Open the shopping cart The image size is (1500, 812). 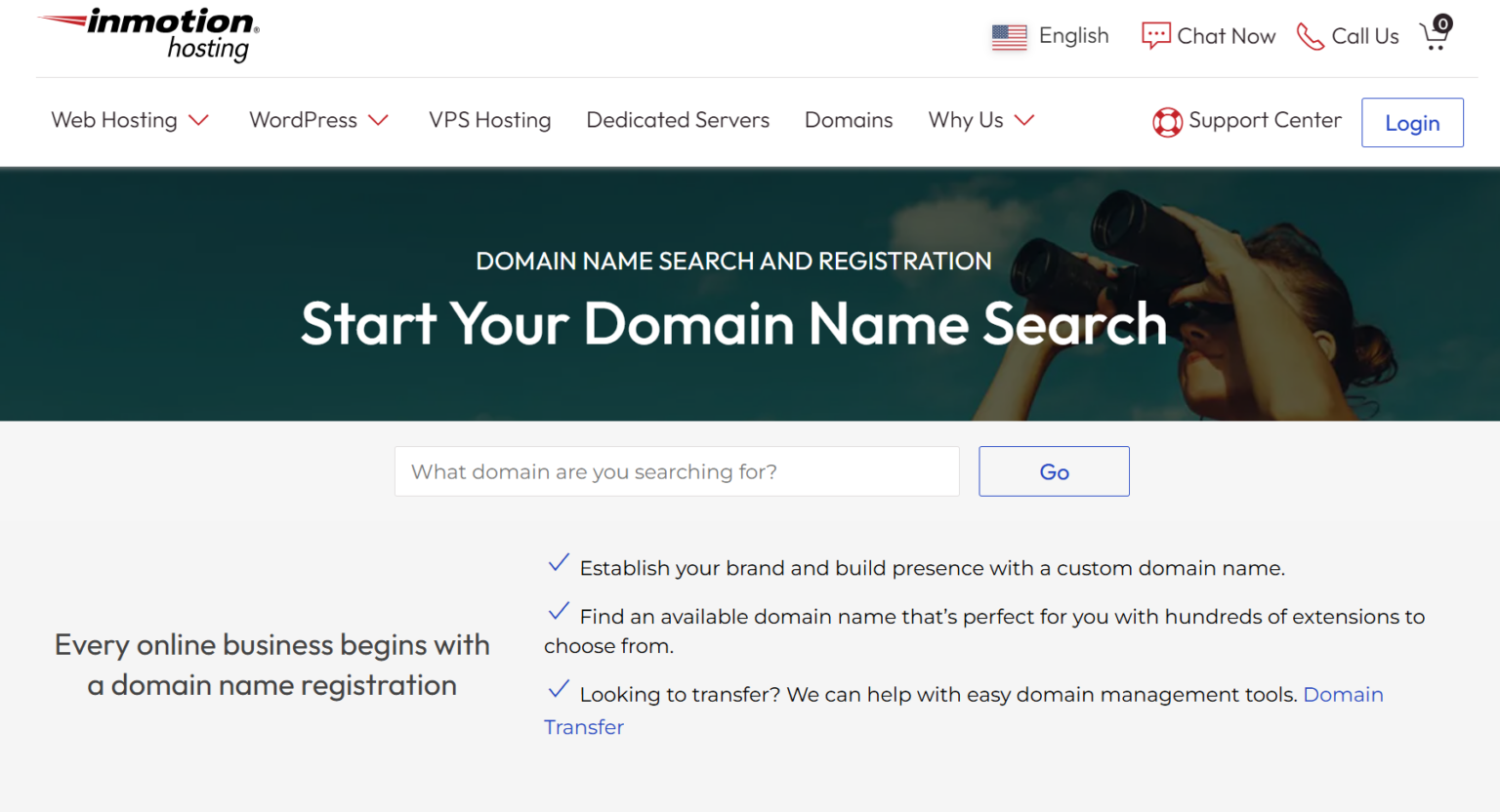(1435, 36)
